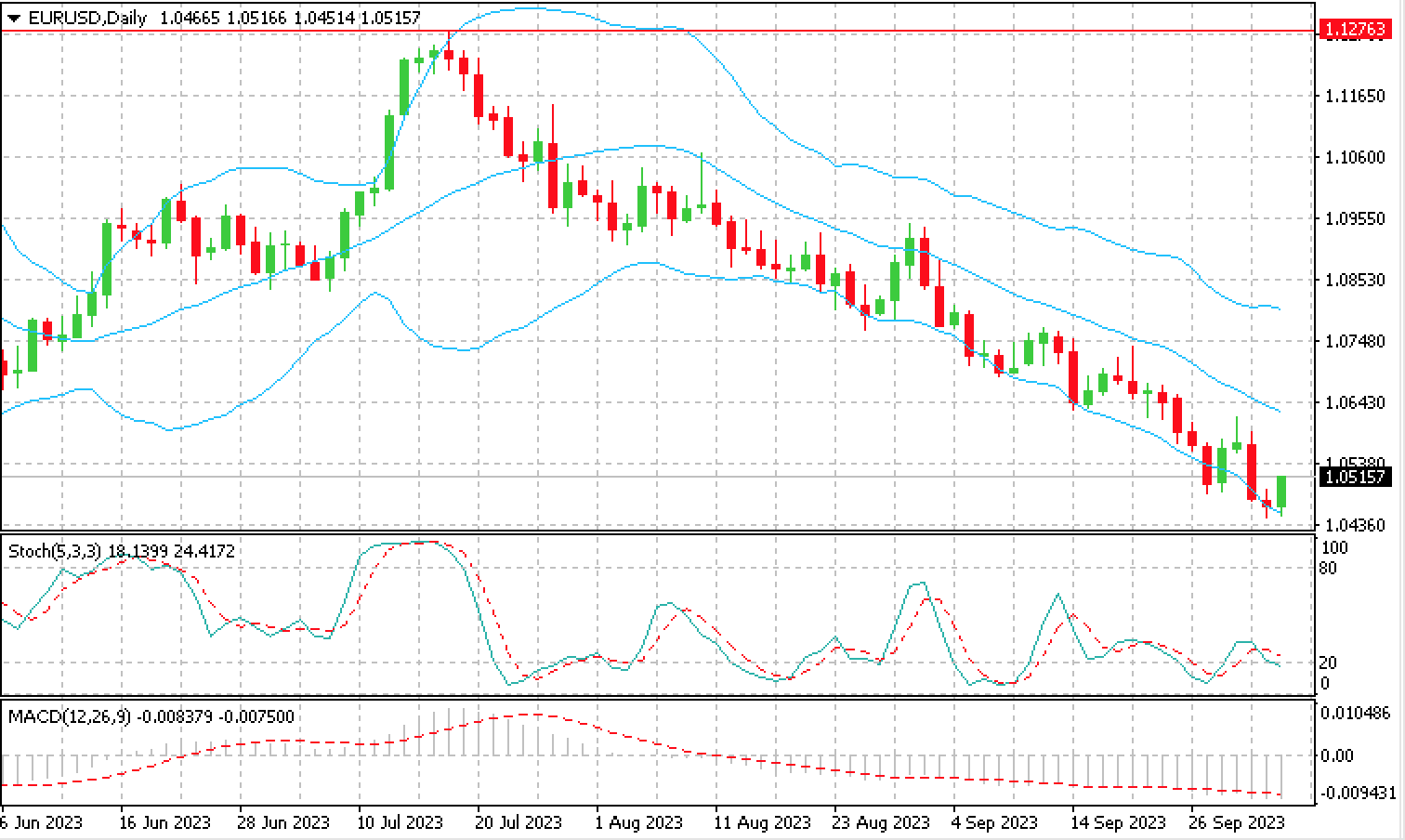The image size is (1405, 840).
Task: Click the MACD scale value 0.010486
Action: click(1355, 713)
